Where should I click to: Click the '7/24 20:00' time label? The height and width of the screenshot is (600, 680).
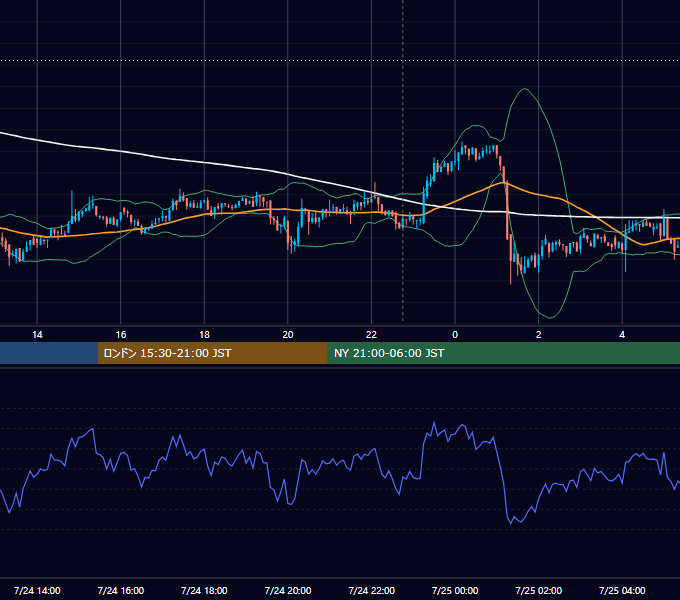[x=288, y=590]
